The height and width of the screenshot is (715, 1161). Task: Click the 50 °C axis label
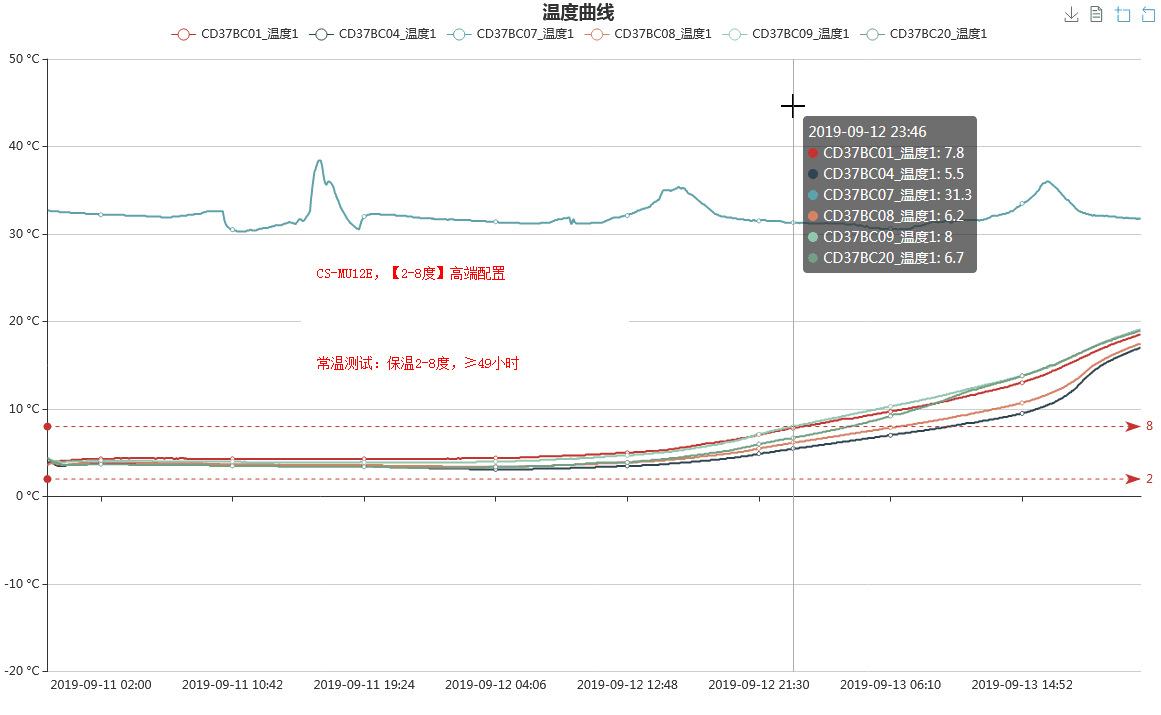24,59
